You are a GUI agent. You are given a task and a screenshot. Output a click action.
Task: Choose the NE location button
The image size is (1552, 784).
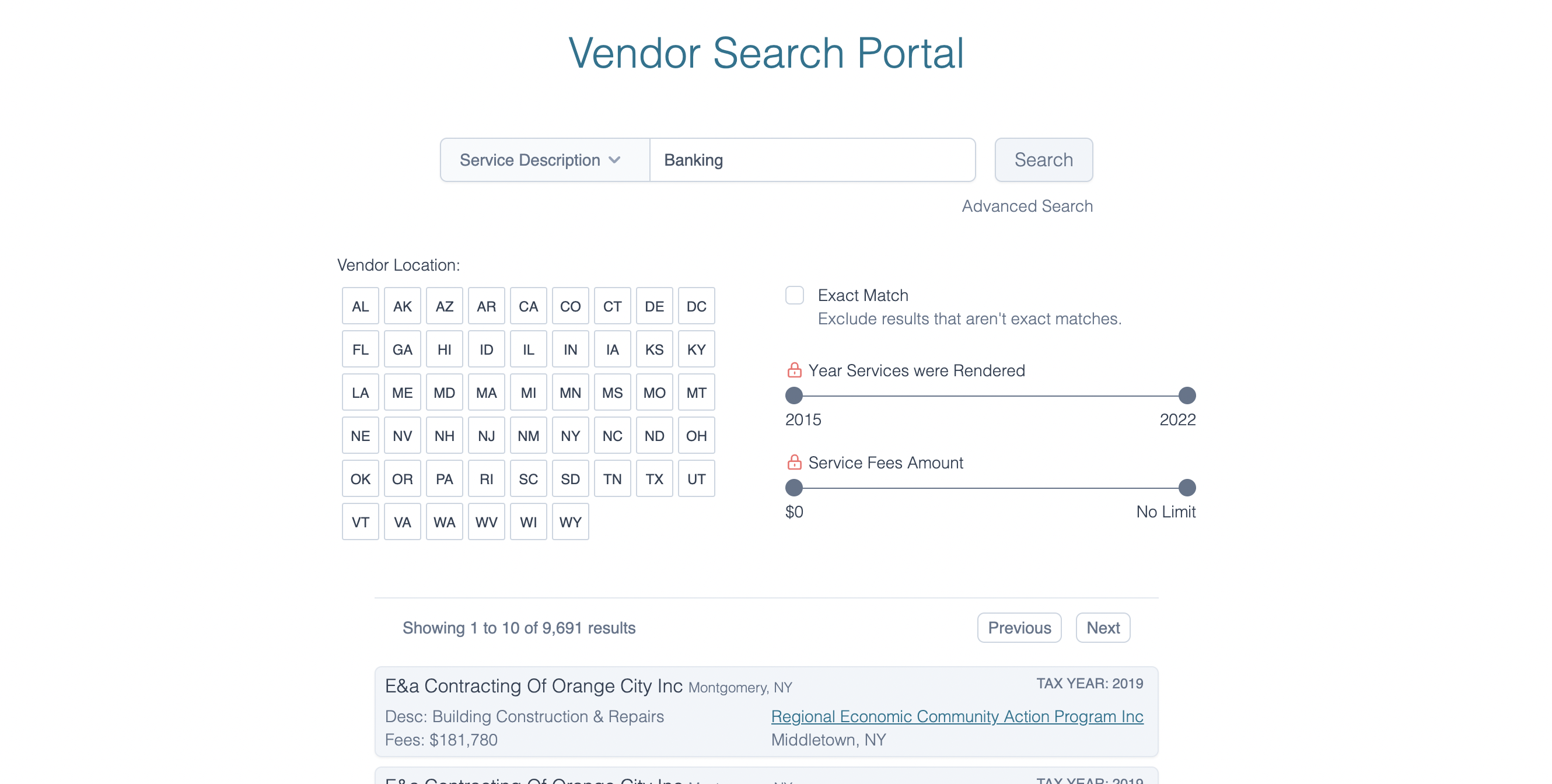(x=361, y=435)
